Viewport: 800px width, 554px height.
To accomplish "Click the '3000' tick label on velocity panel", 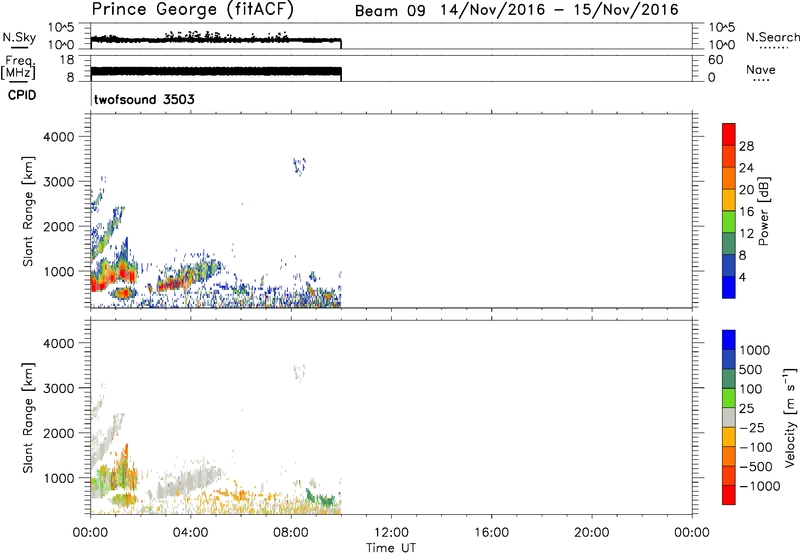I will [x=58, y=388].
